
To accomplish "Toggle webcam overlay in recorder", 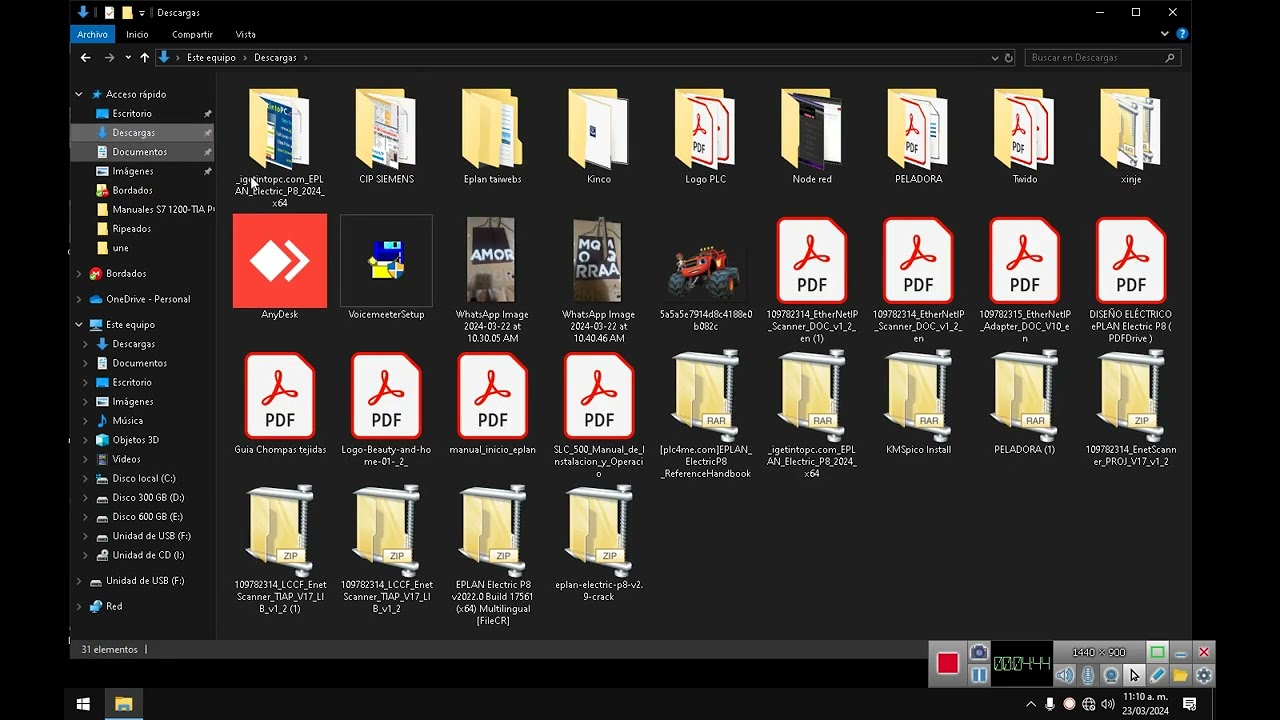I will click(x=1111, y=676).
